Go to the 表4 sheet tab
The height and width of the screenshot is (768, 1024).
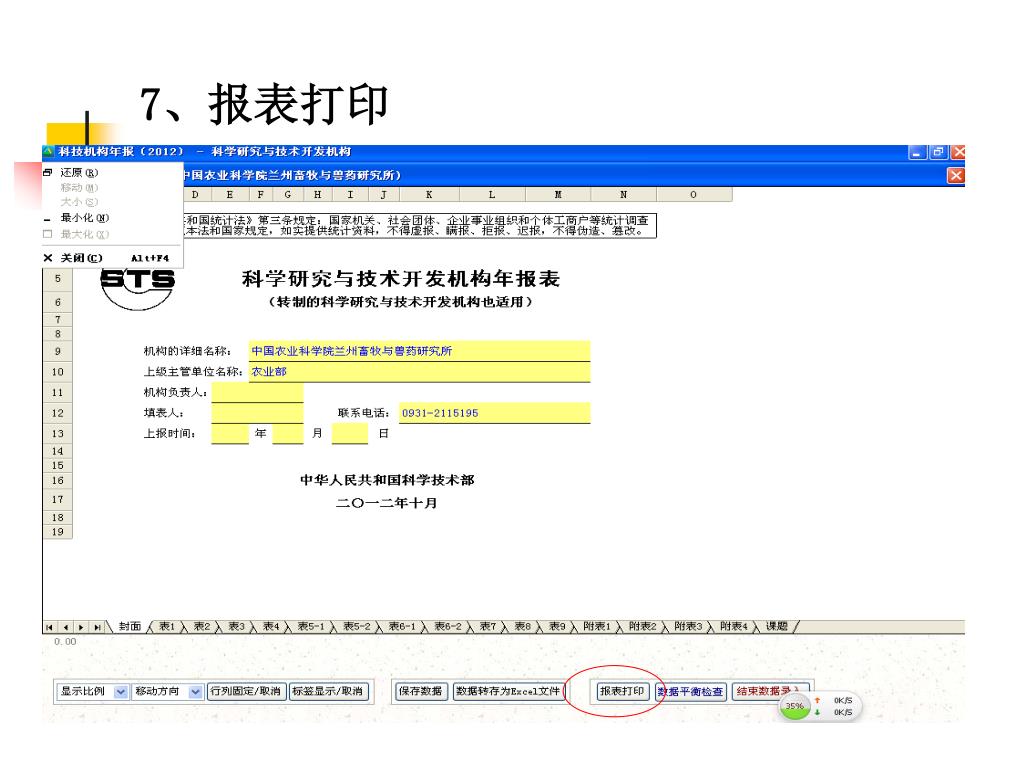point(271,626)
